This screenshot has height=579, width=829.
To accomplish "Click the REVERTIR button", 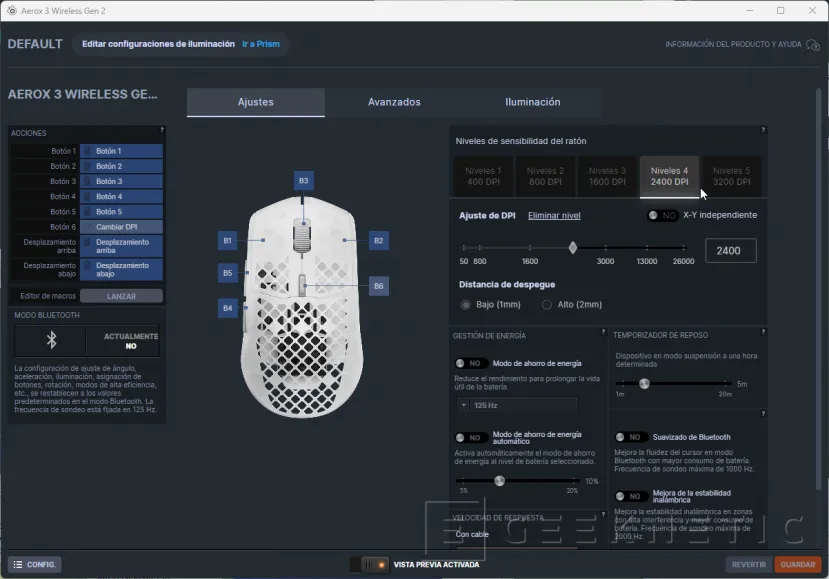I will pyautogui.click(x=749, y=565).
